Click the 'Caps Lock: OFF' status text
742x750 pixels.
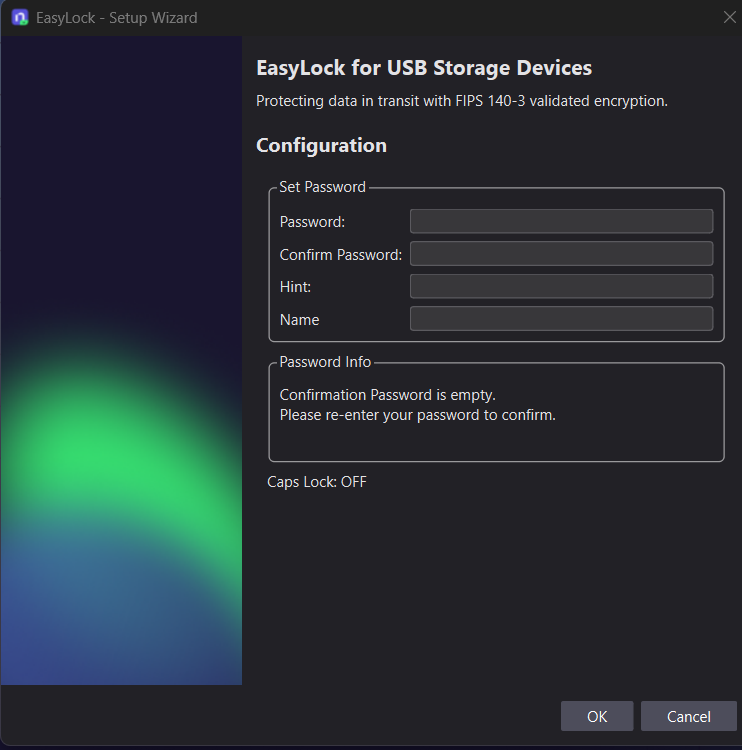pyautogui.click(x=317, y=482)
